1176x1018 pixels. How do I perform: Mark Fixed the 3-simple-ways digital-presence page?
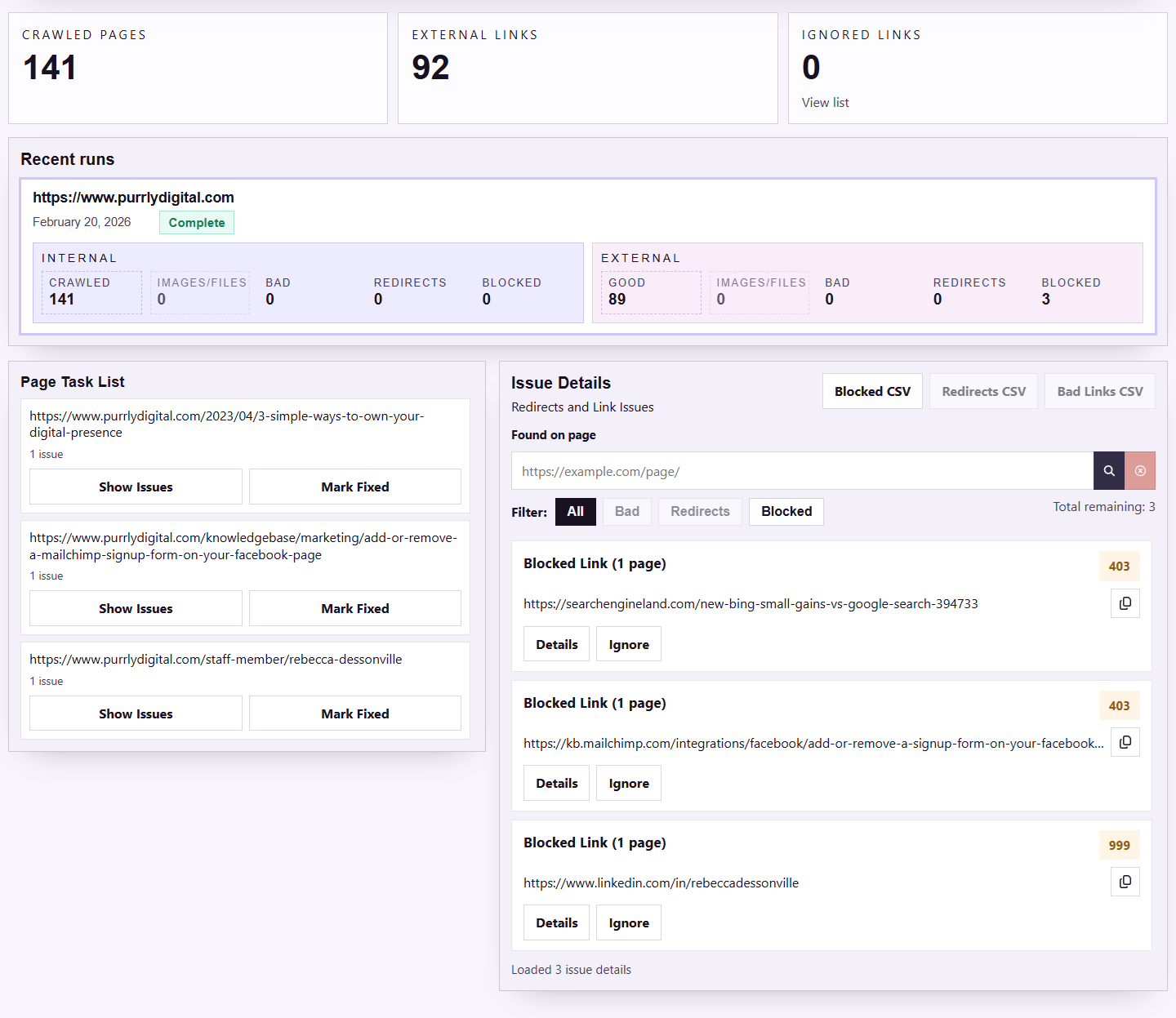pos(354,487)
